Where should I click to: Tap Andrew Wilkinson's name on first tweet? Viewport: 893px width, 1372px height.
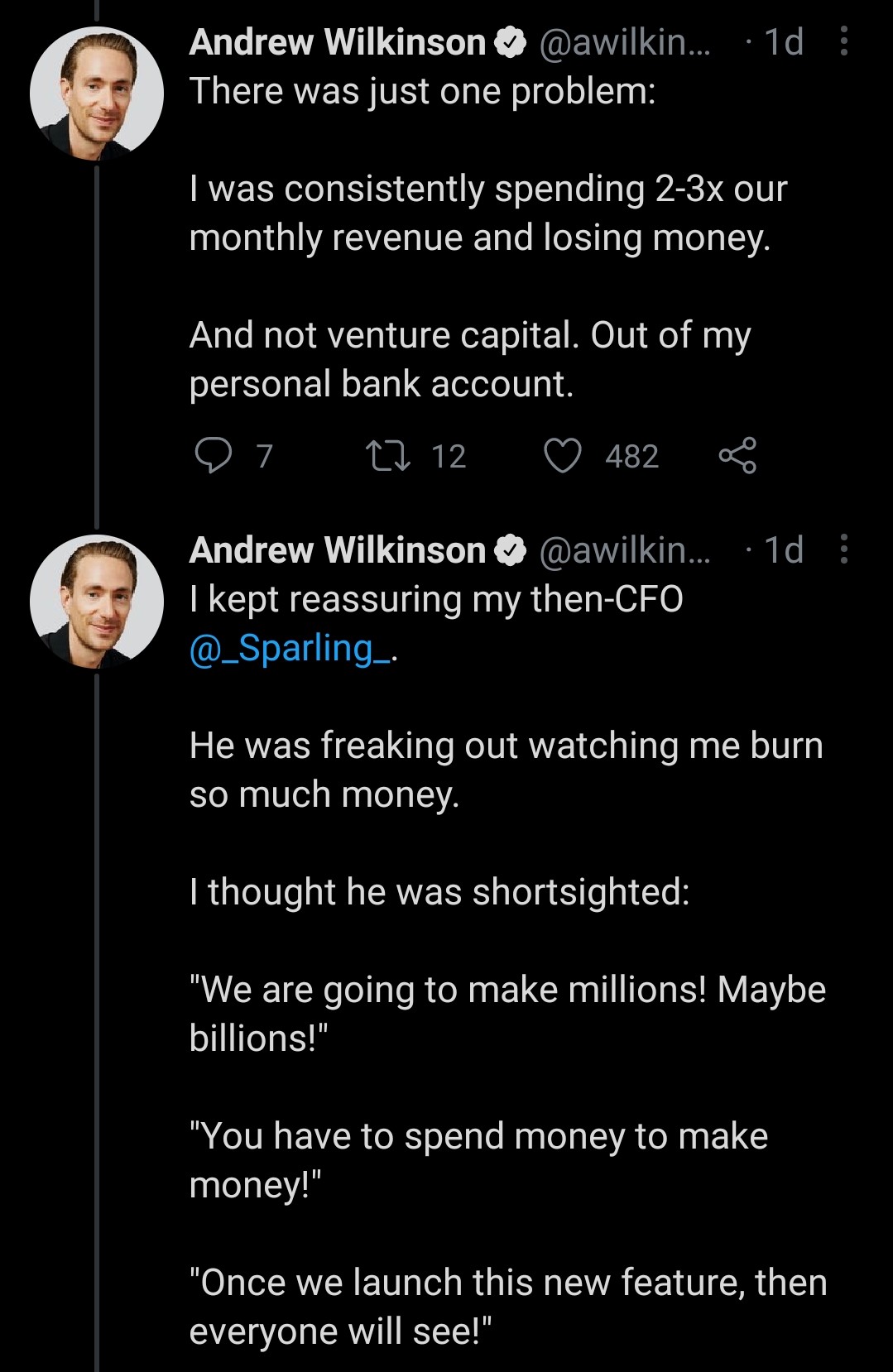337,42
